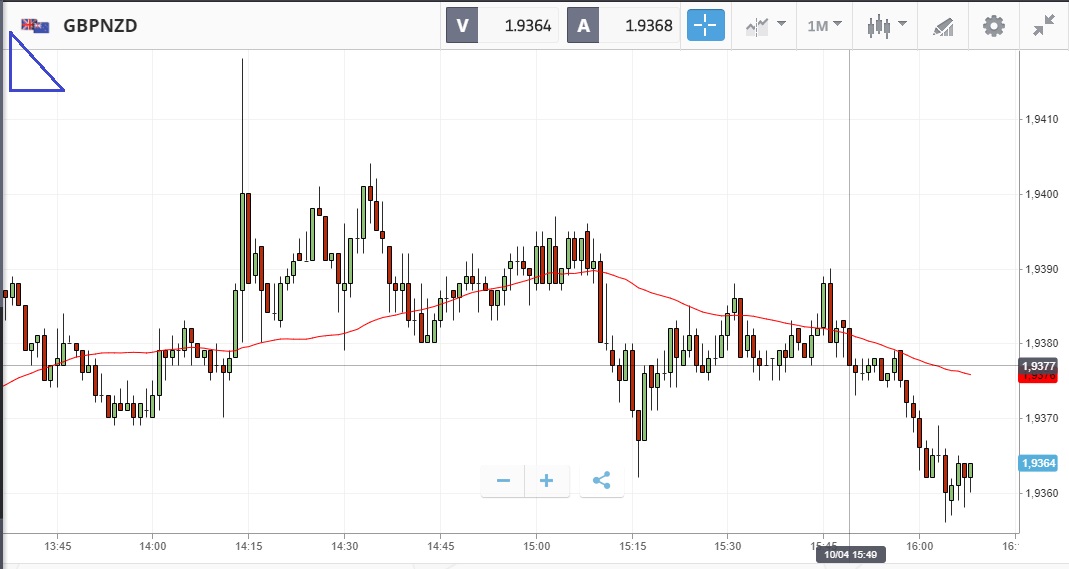Open the 1M timeframe dropdown

[825, 26]
